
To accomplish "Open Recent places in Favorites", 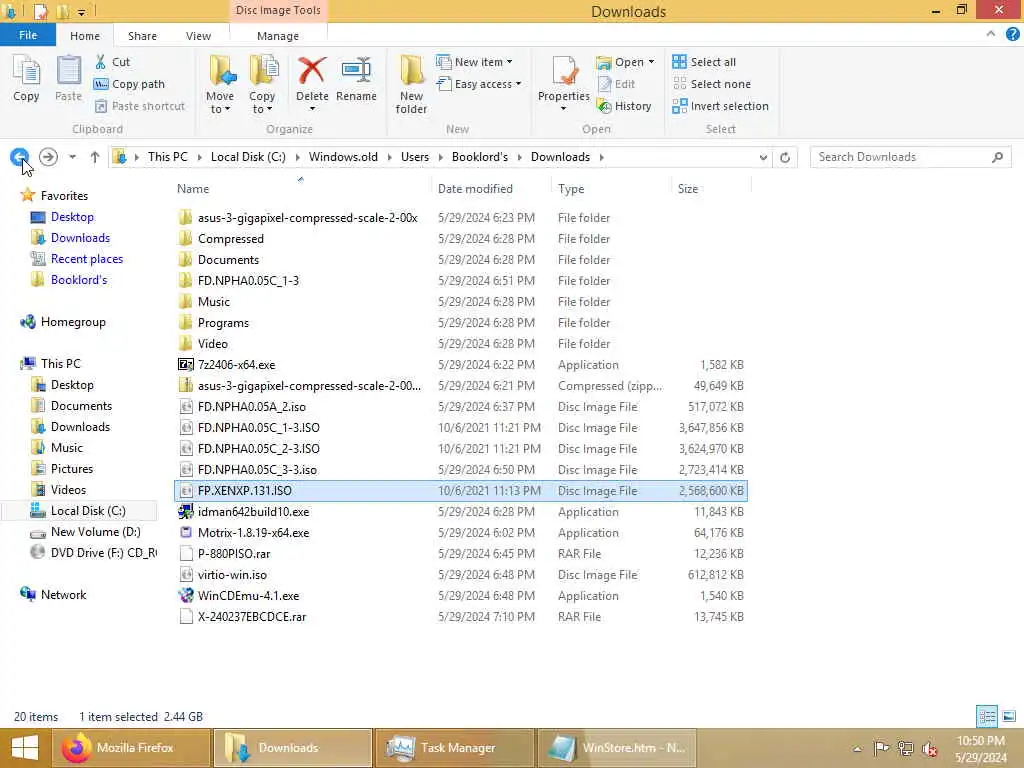I will tap(87, 259).
